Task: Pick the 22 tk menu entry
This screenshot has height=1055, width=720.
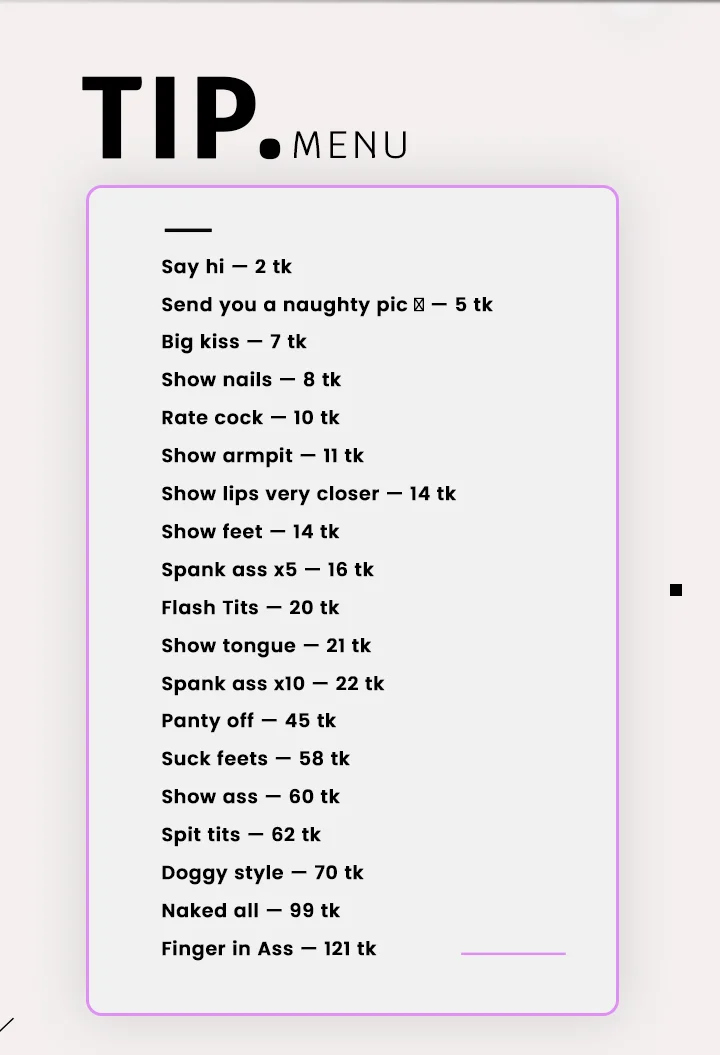Action: click(272, 684)
